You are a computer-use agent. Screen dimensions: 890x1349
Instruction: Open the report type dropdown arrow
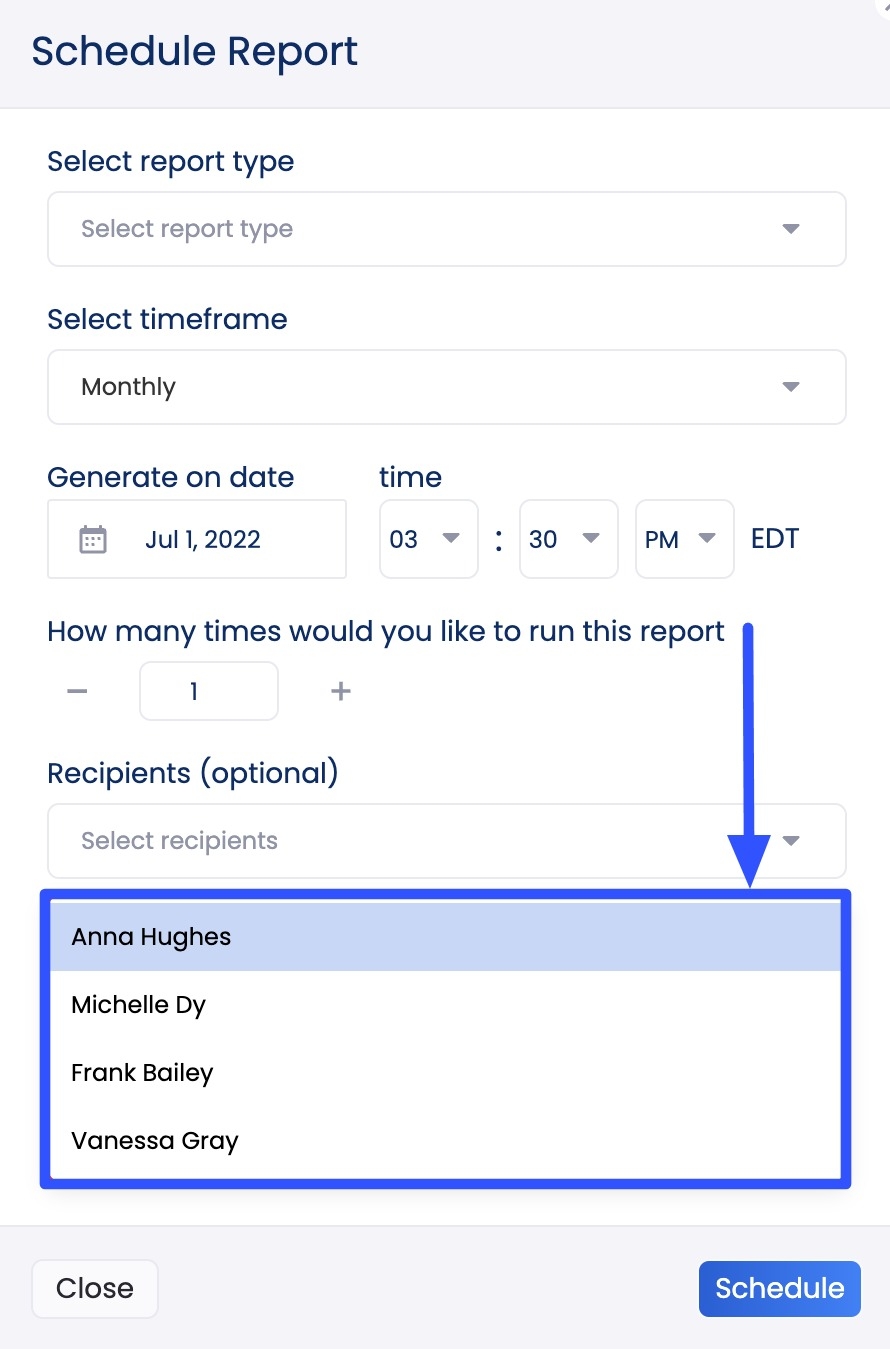point(791,229)
